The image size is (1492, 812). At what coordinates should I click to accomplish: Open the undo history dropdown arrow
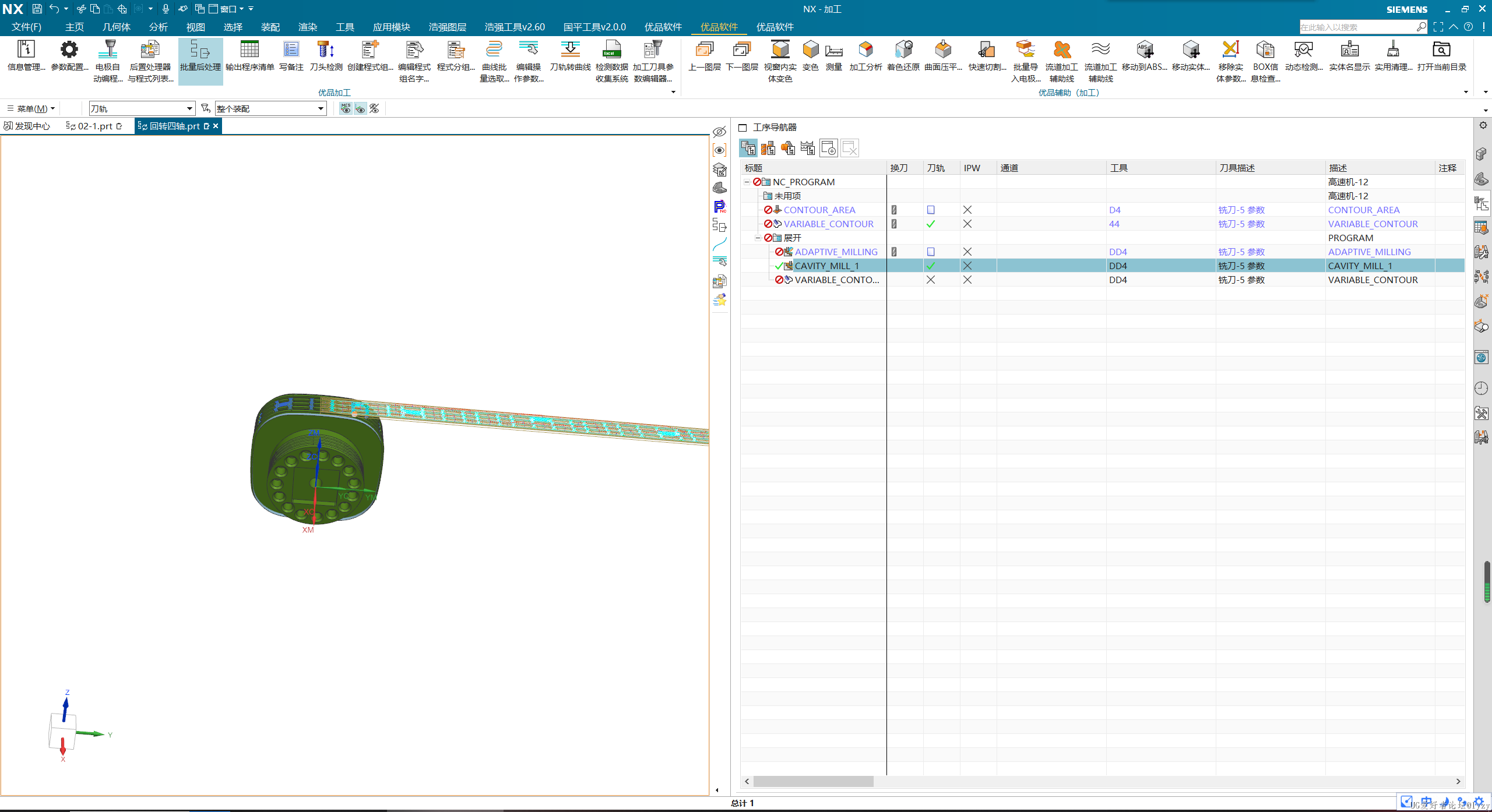[x=66, y=9]
